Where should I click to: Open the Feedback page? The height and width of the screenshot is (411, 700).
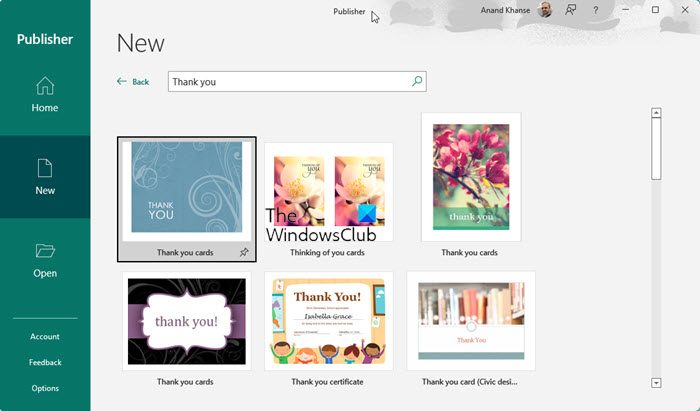(45, 362)
